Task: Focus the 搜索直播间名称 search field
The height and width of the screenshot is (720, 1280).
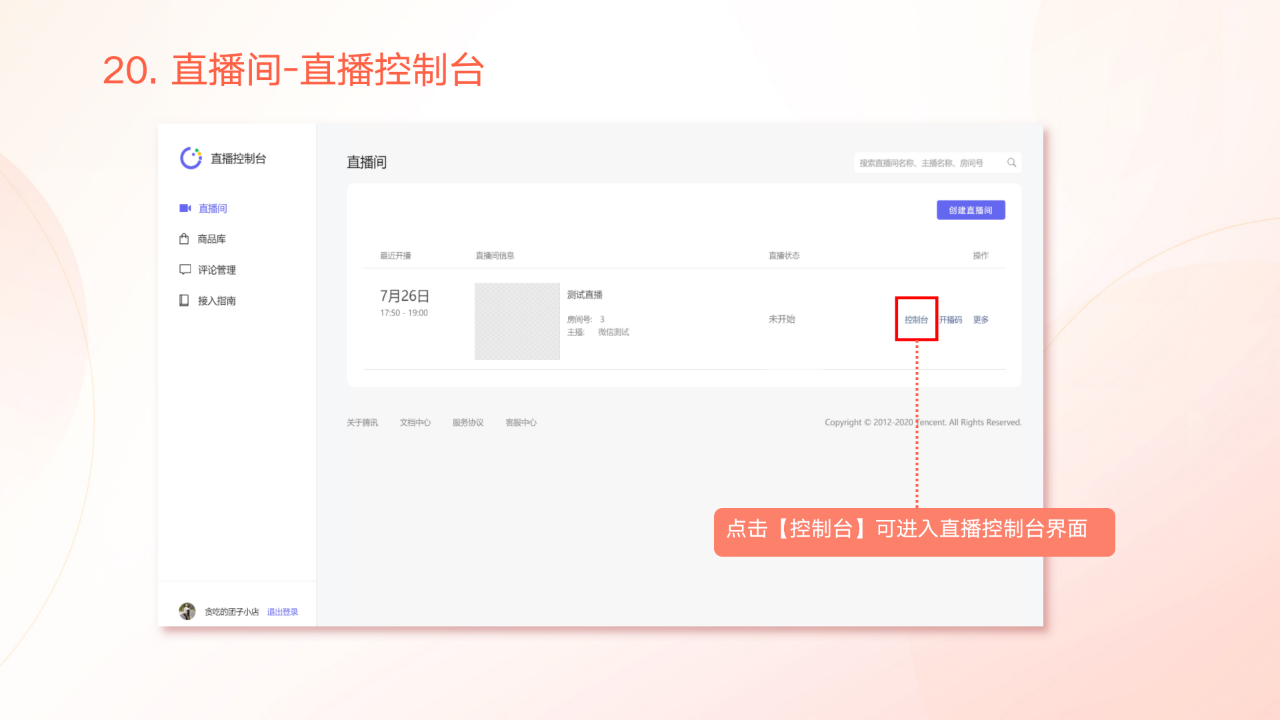Action: (938, 162)
